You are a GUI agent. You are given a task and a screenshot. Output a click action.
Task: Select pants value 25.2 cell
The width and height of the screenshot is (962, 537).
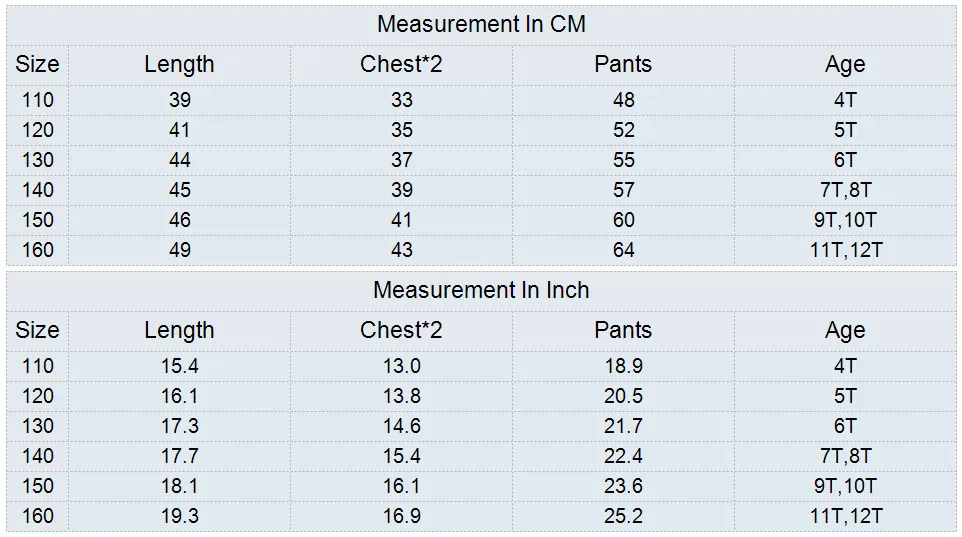(x=623, y=516)
